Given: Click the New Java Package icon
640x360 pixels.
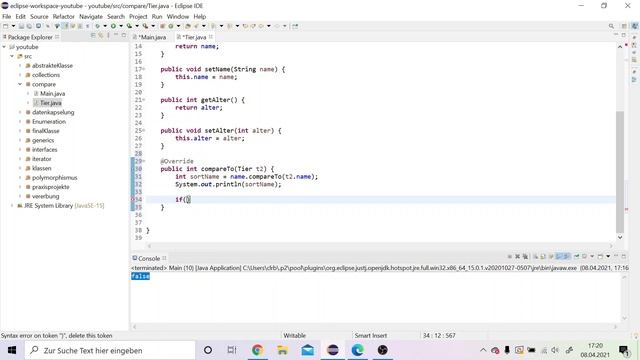Looking at the screenshot, I should pyautogui.click(x=162, y=26).
